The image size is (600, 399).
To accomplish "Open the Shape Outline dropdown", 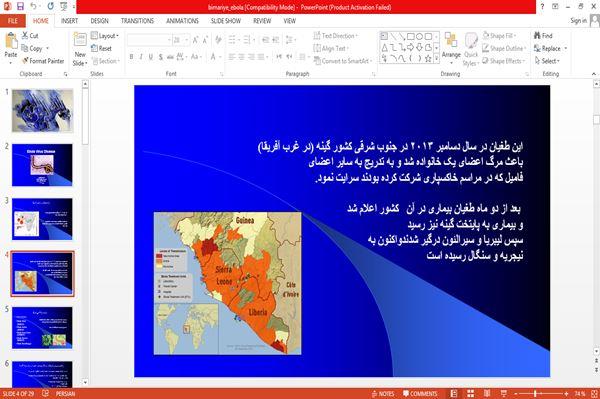I will pos(504,48).
